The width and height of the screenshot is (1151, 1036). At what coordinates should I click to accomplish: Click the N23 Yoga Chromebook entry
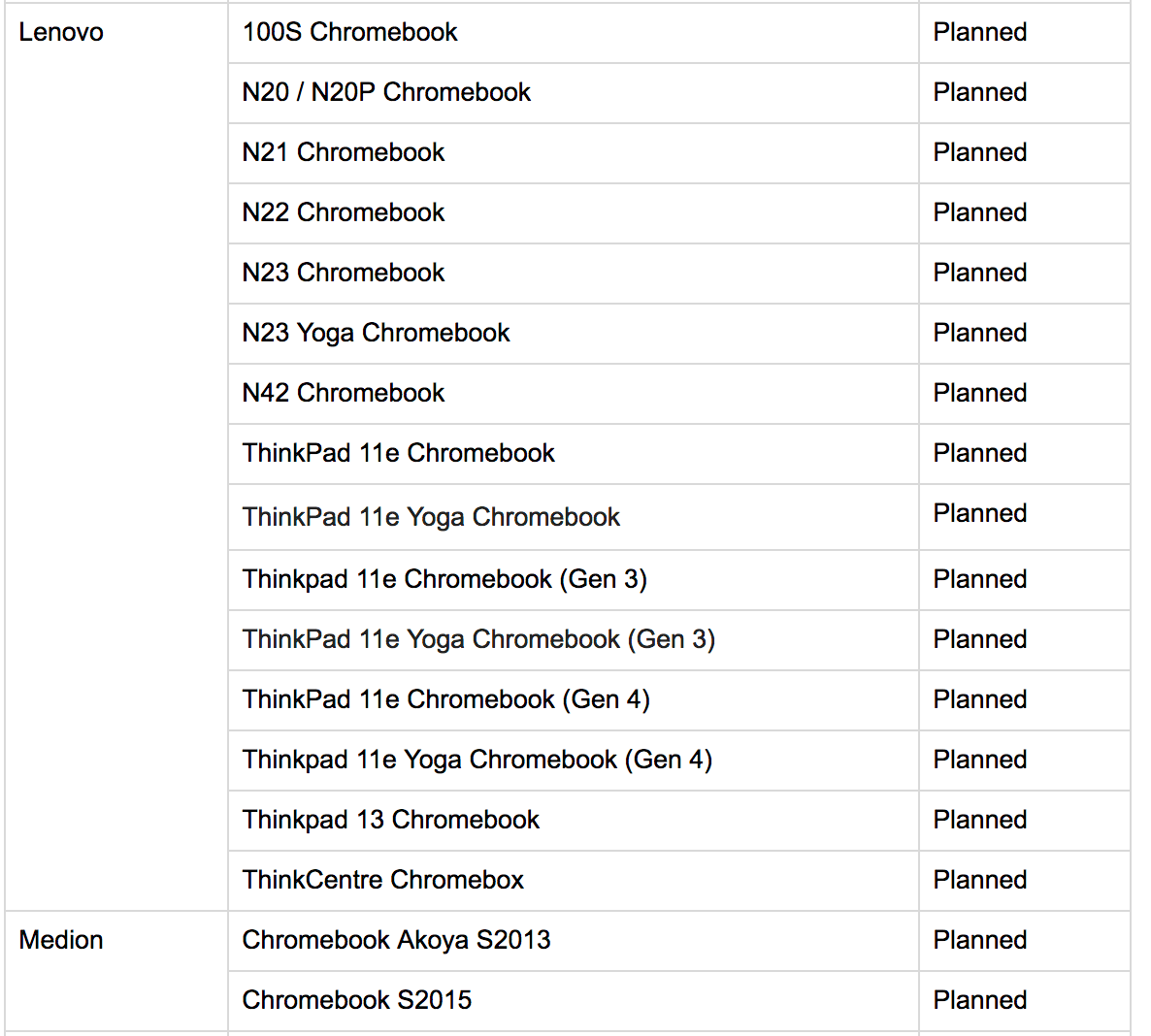[376, 333]
